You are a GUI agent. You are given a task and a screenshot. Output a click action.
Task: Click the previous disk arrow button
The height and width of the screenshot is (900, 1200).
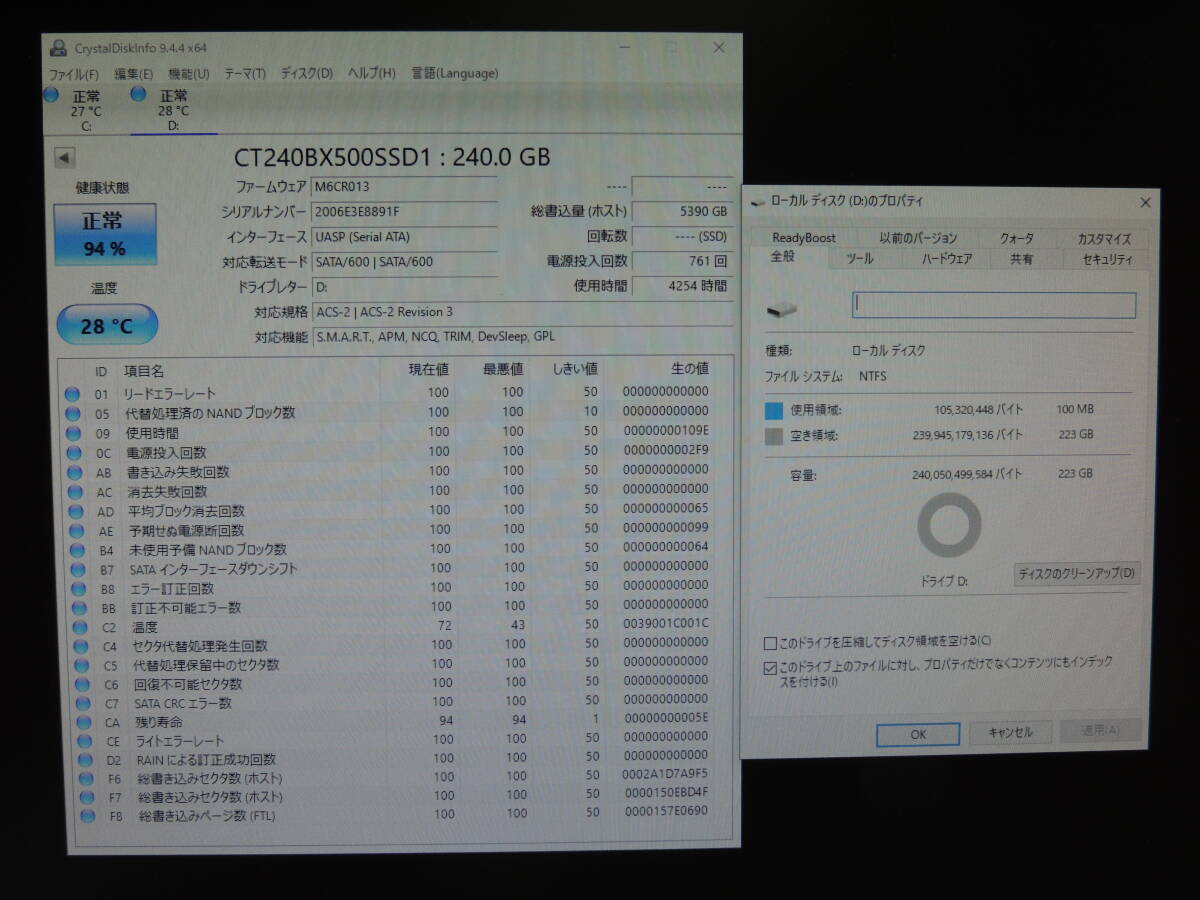(65, 157)
